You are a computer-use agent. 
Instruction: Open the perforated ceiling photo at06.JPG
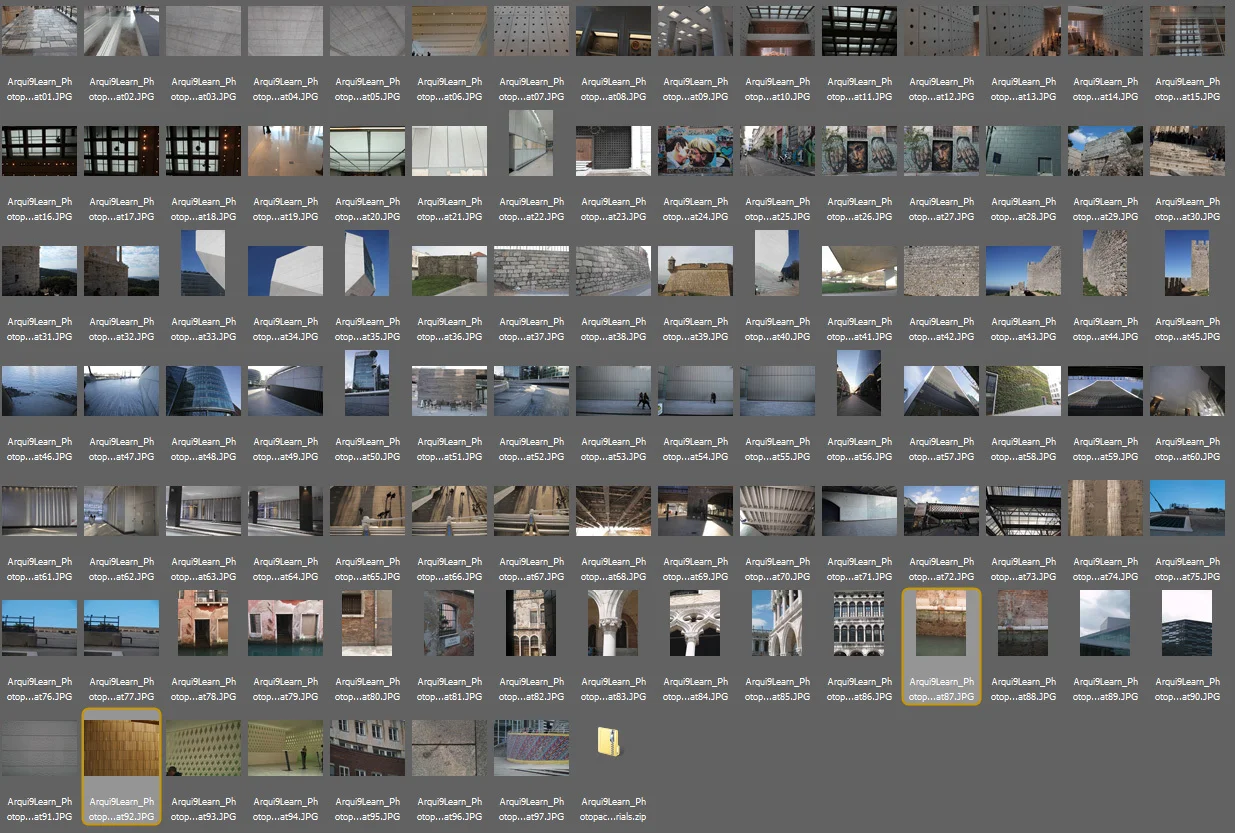[449, 30]
